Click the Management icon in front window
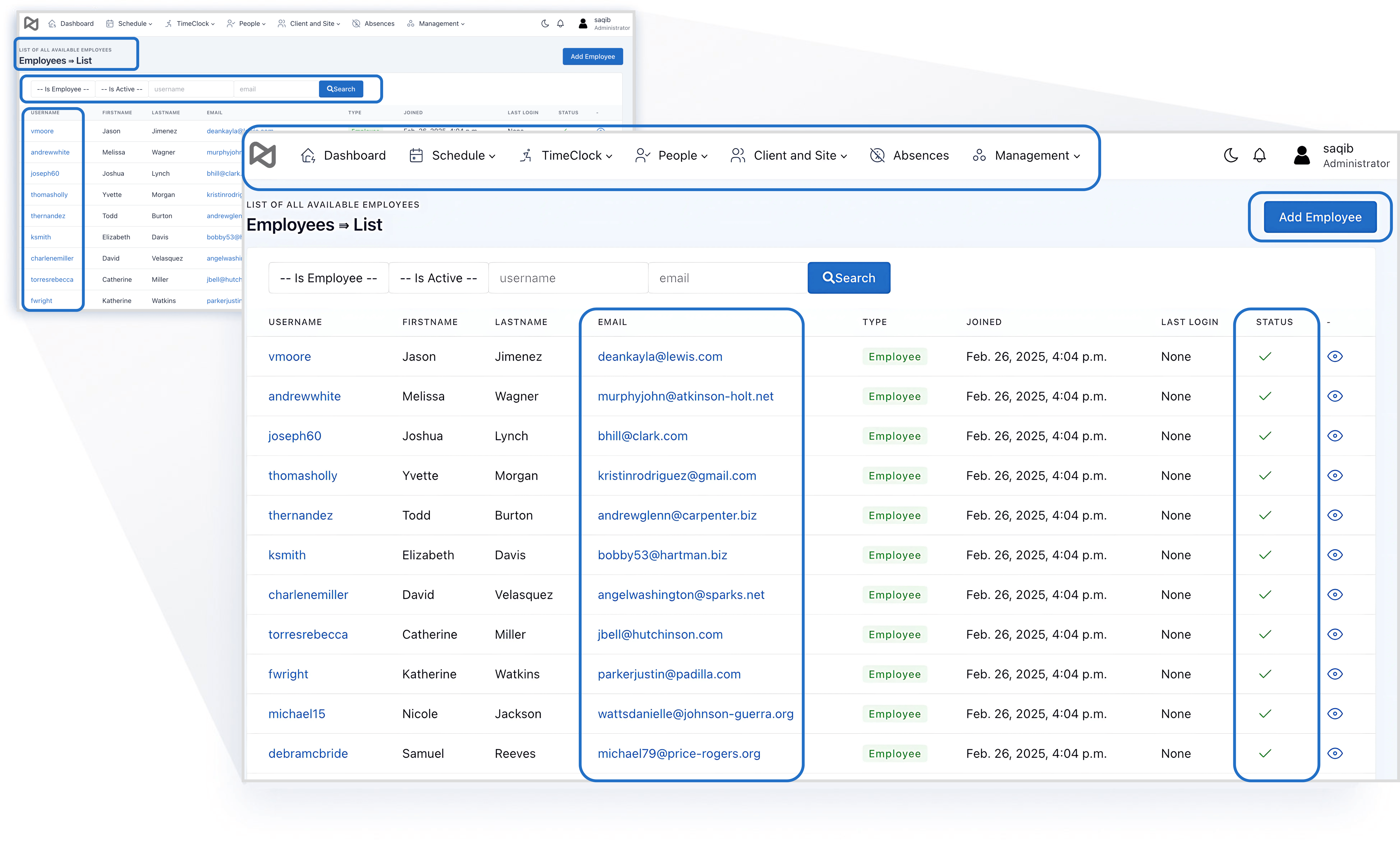Screen dimensions: 1400x848 click(x=979, y=155)
